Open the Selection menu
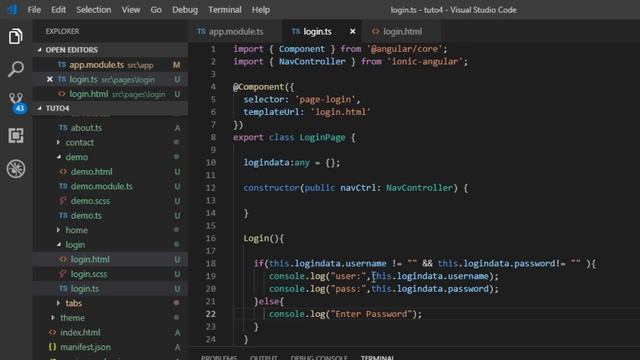Image resolution: width=640 pixels, height=360 pixels. 93,10
